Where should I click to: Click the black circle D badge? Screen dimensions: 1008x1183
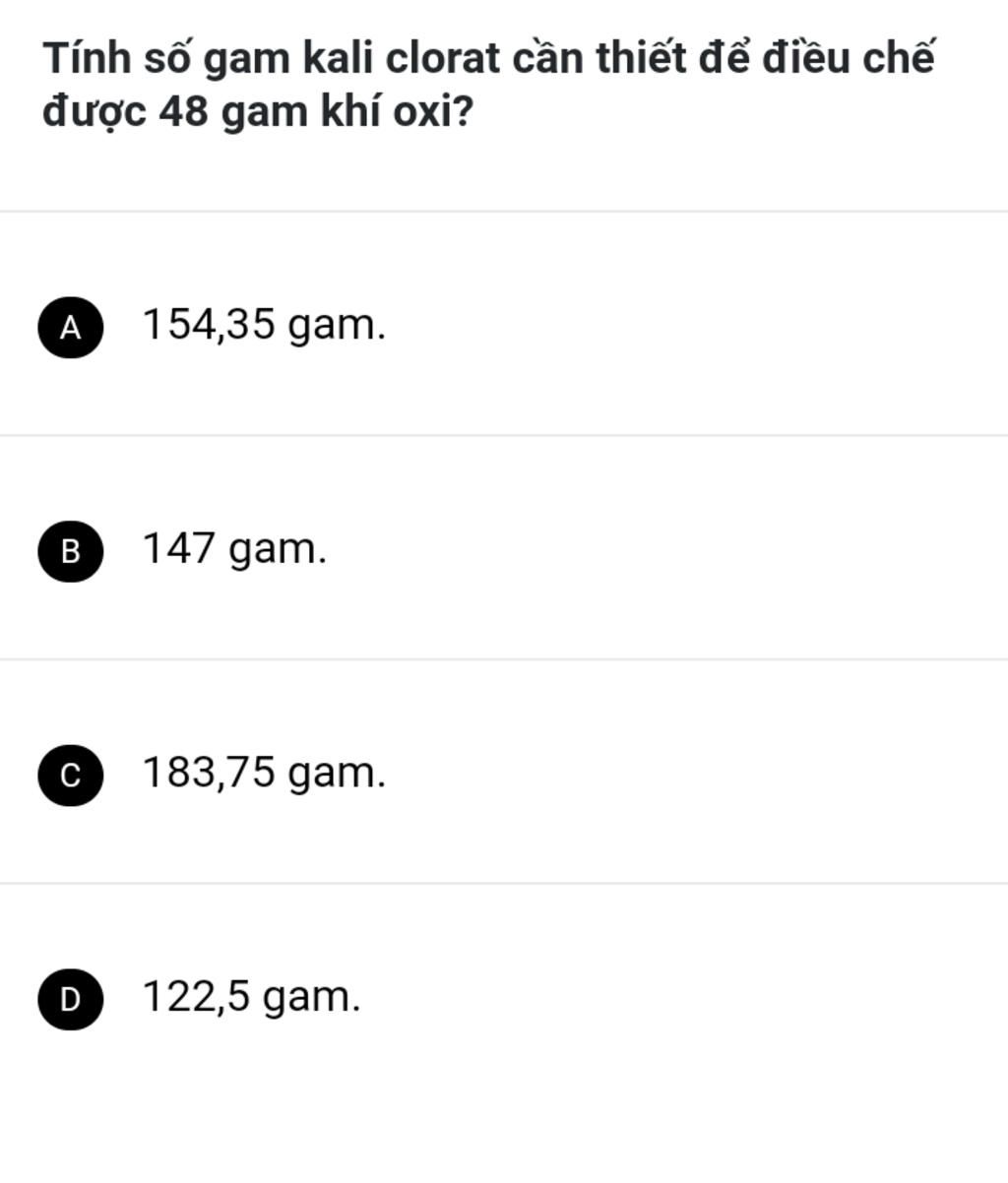point(70,999)
